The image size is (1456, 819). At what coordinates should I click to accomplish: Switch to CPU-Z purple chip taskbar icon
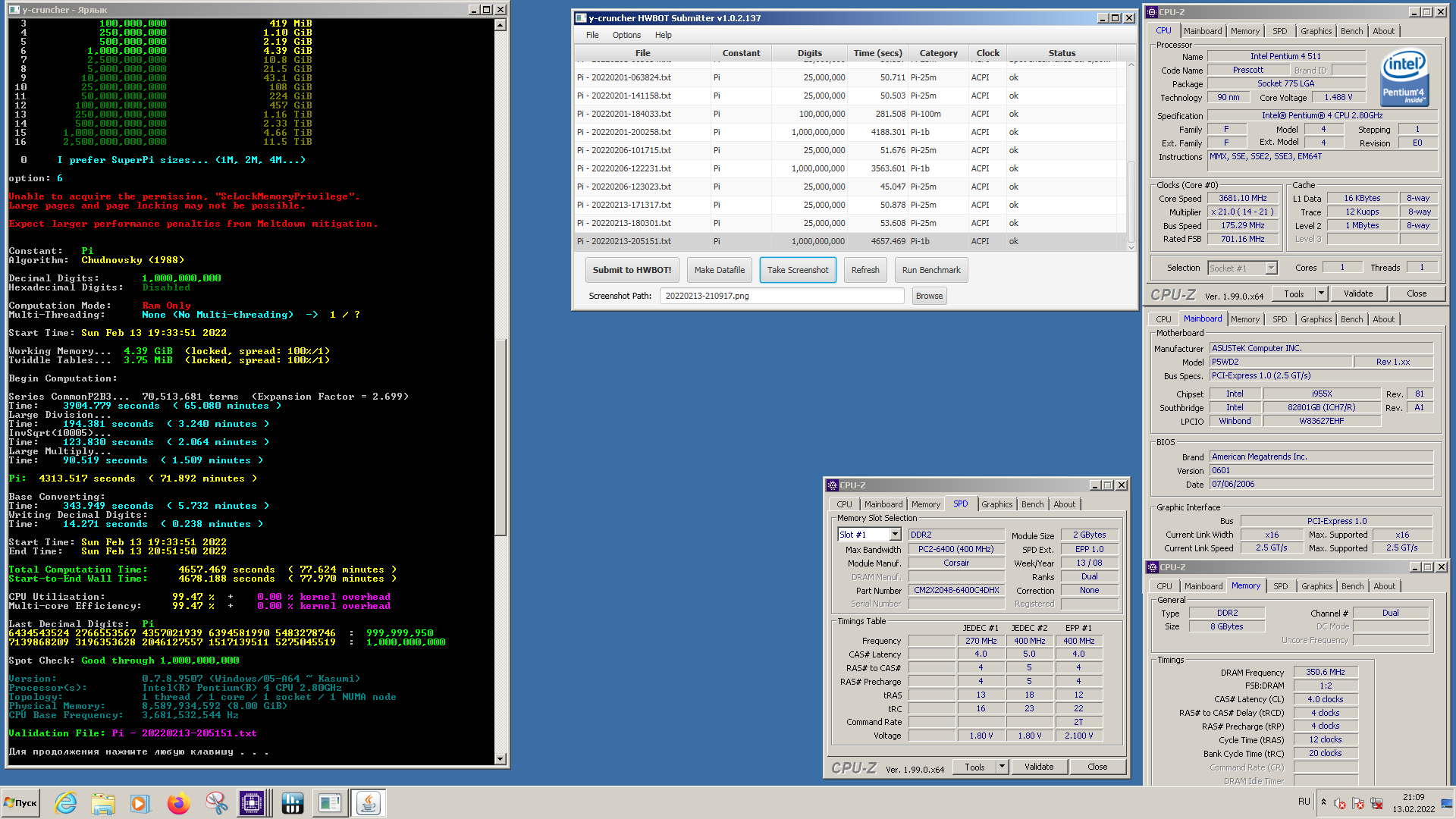tap(252, 803)
